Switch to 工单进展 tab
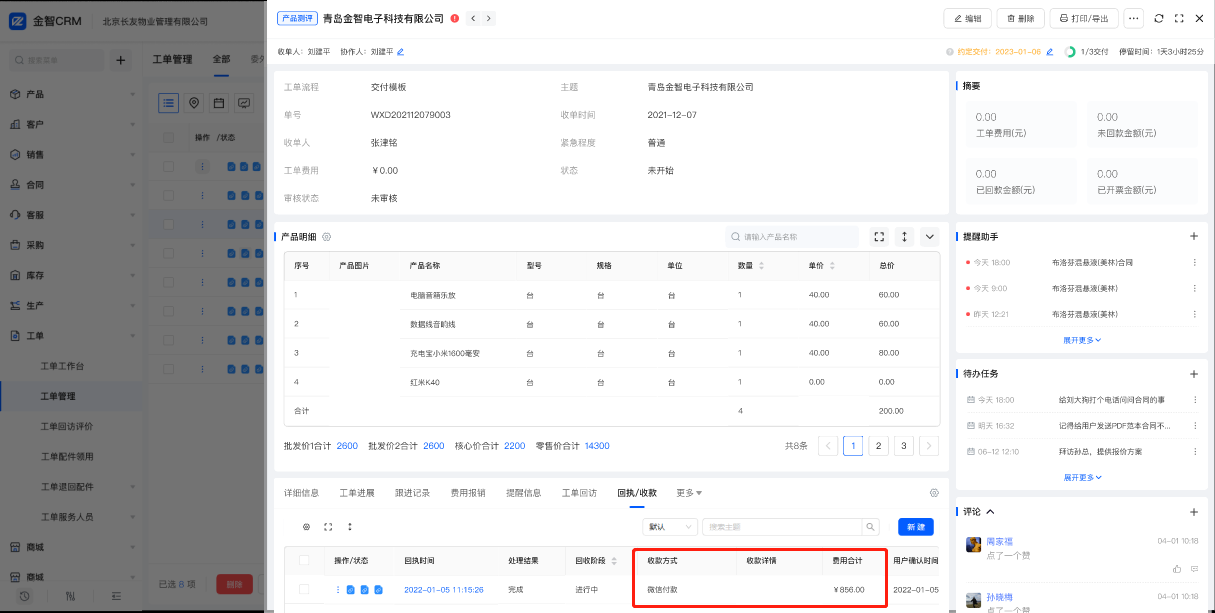The image size is (1215, 613). 357,493
